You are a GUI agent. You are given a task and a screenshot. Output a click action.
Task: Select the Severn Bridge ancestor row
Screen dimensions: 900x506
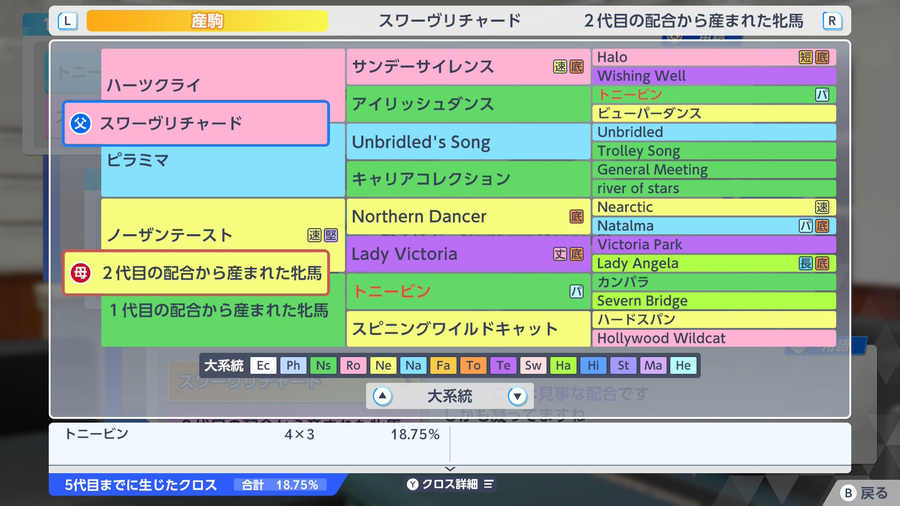pyautogui.click(x=714, y=301)
